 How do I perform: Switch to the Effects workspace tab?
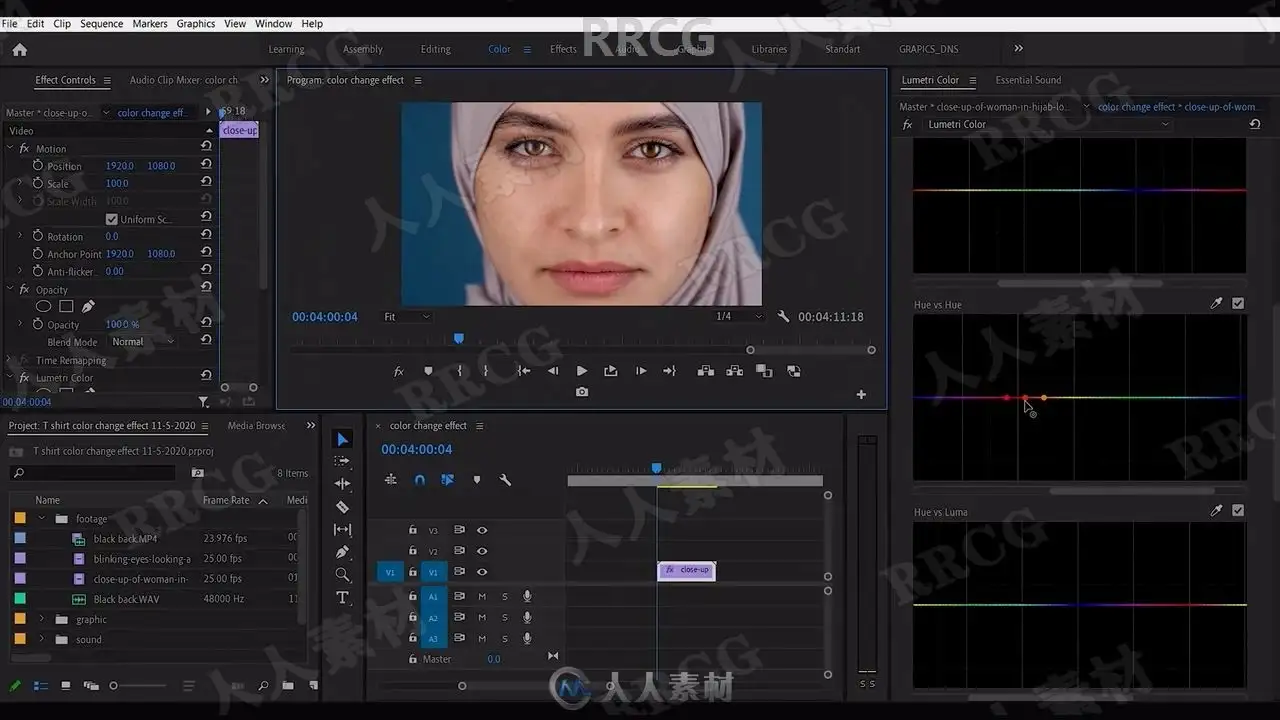[563, 49]
